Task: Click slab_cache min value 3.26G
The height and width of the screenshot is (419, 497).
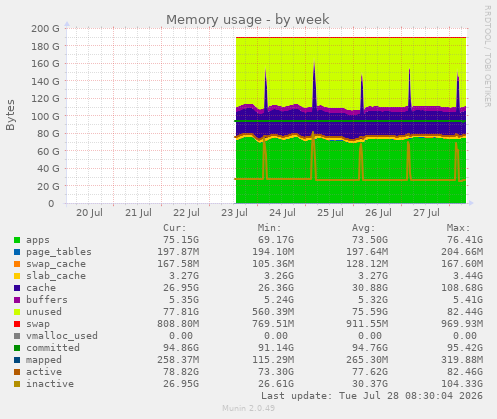Action: [x=279, y=276]
